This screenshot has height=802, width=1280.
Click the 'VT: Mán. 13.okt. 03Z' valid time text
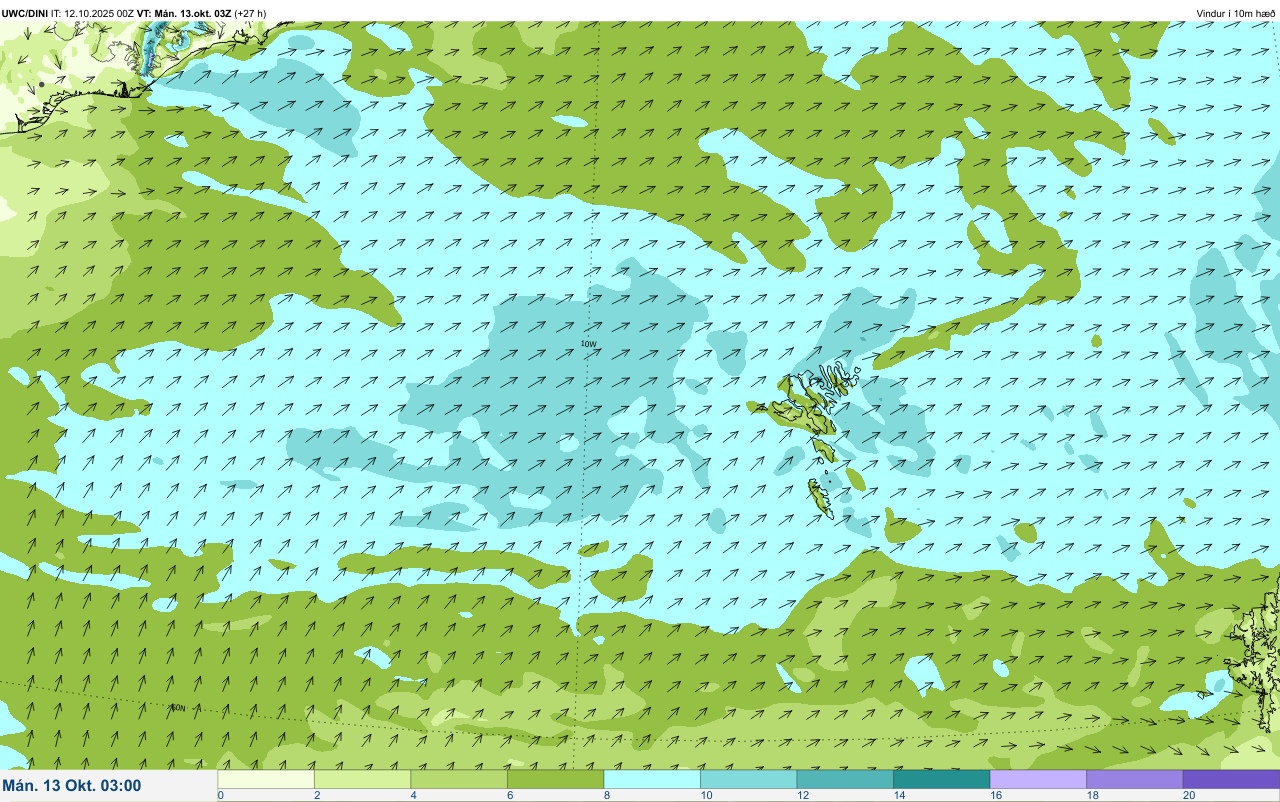[185, 13]
